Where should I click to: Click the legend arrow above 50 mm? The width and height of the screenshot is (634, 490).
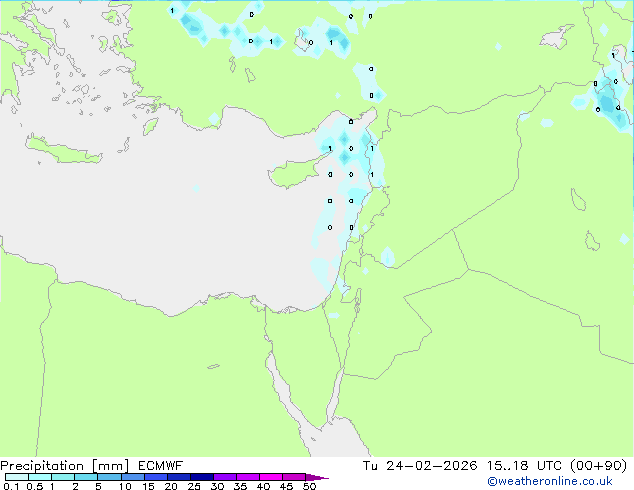tap(317, 477)
